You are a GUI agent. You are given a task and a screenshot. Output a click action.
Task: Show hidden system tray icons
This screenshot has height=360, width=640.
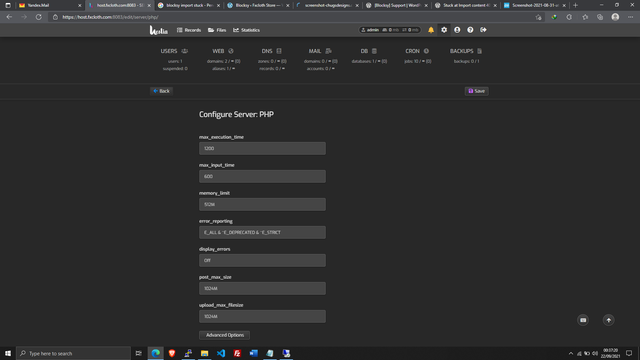(571, 353)
